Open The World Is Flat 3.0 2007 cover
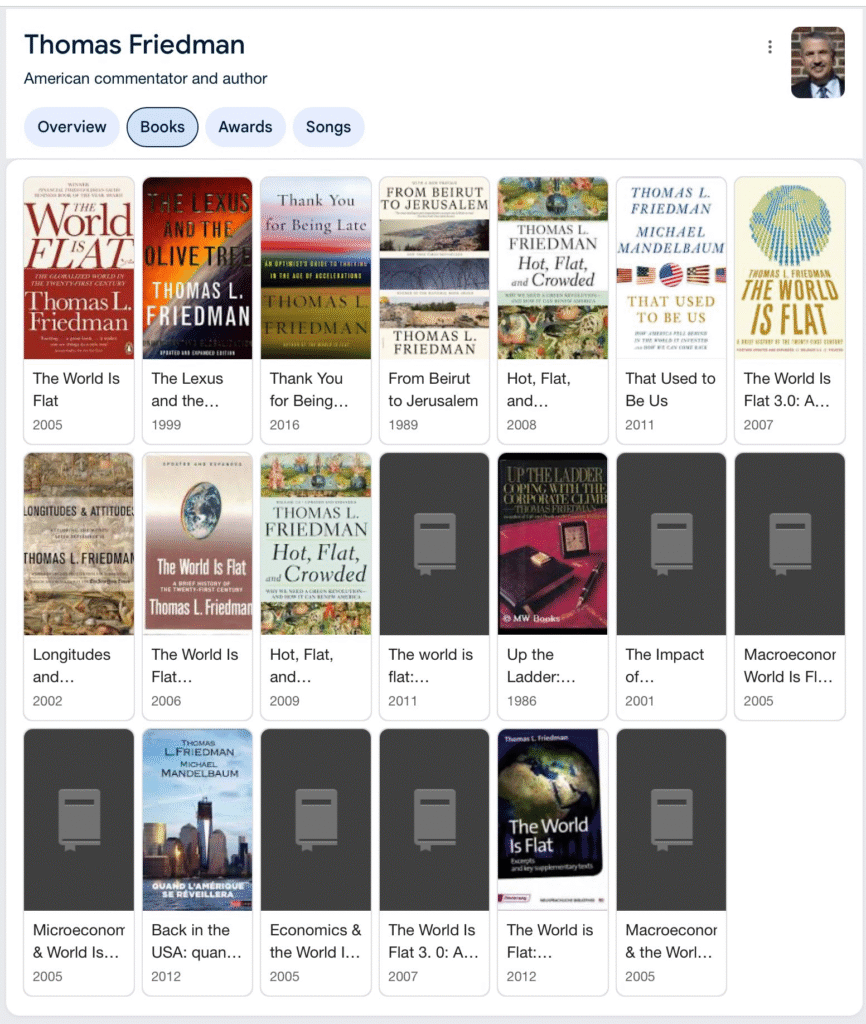This screenshot has height=1024, width=866. pos(790,268)
